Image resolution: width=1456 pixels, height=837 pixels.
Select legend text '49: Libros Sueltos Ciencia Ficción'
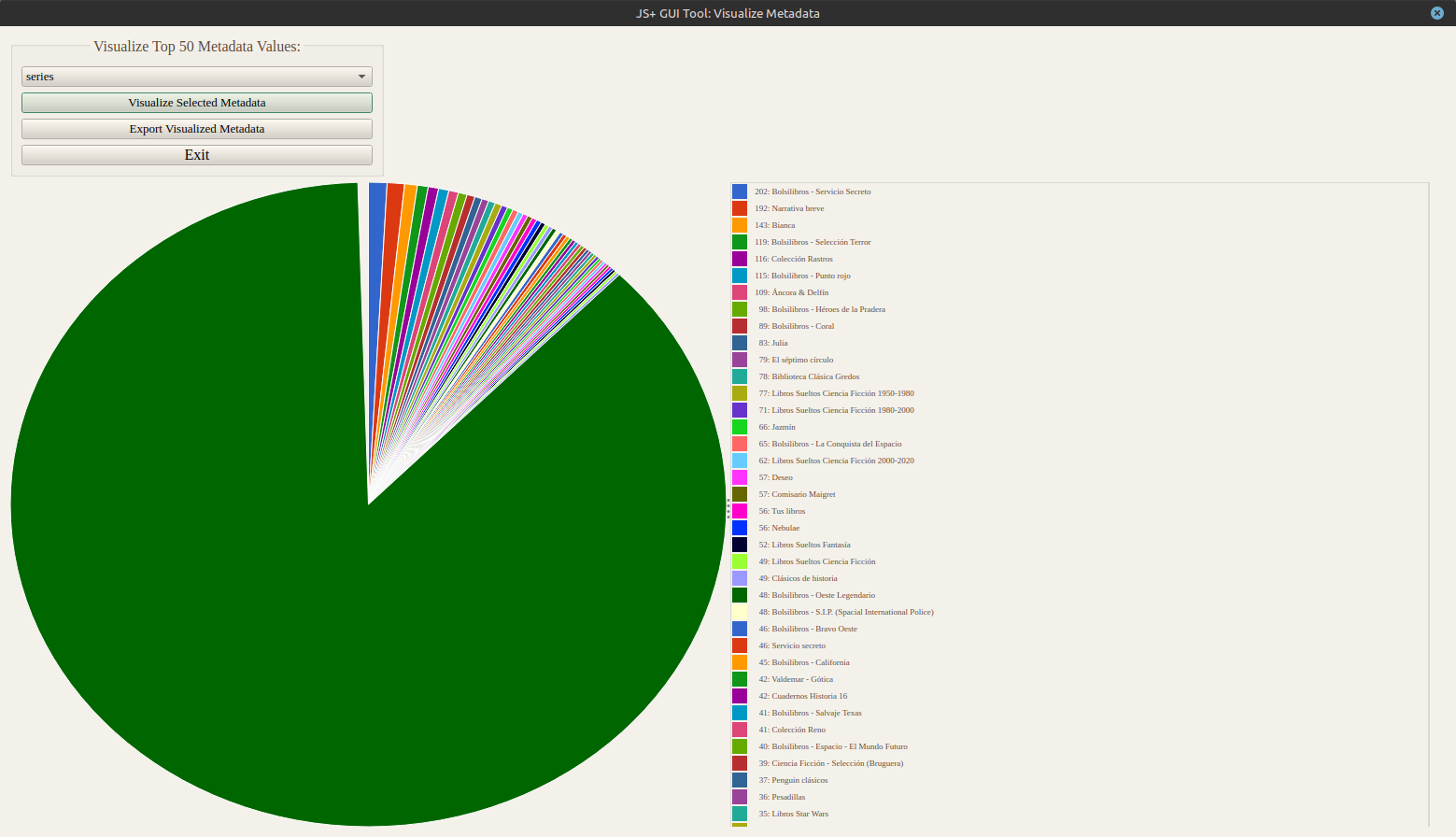pyautogui.click(x=817, y=561)
